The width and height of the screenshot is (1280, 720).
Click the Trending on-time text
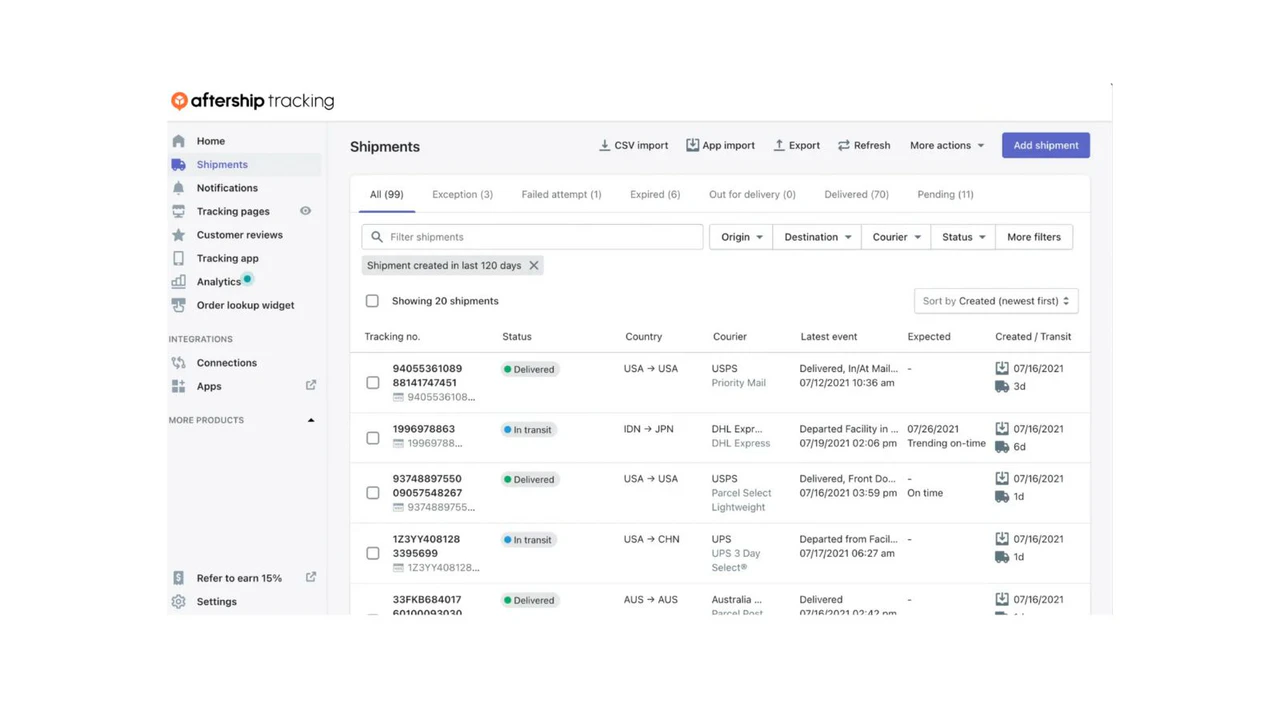click(x=946, y=443)
